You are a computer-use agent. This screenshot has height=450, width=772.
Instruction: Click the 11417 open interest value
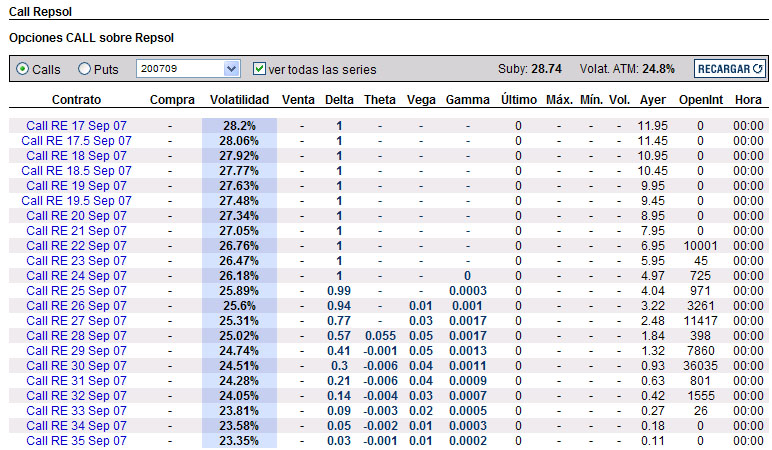coord(701,321)
